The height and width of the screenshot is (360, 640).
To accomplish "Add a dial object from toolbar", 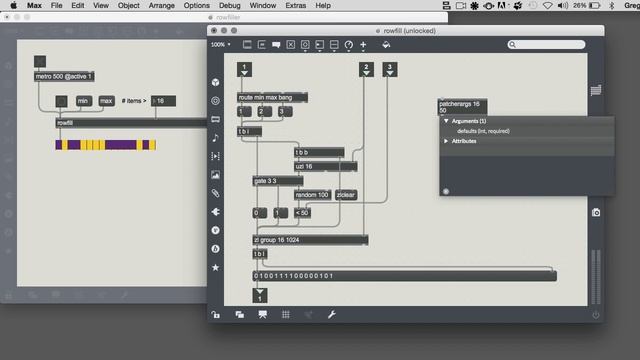I will (349, 44).
